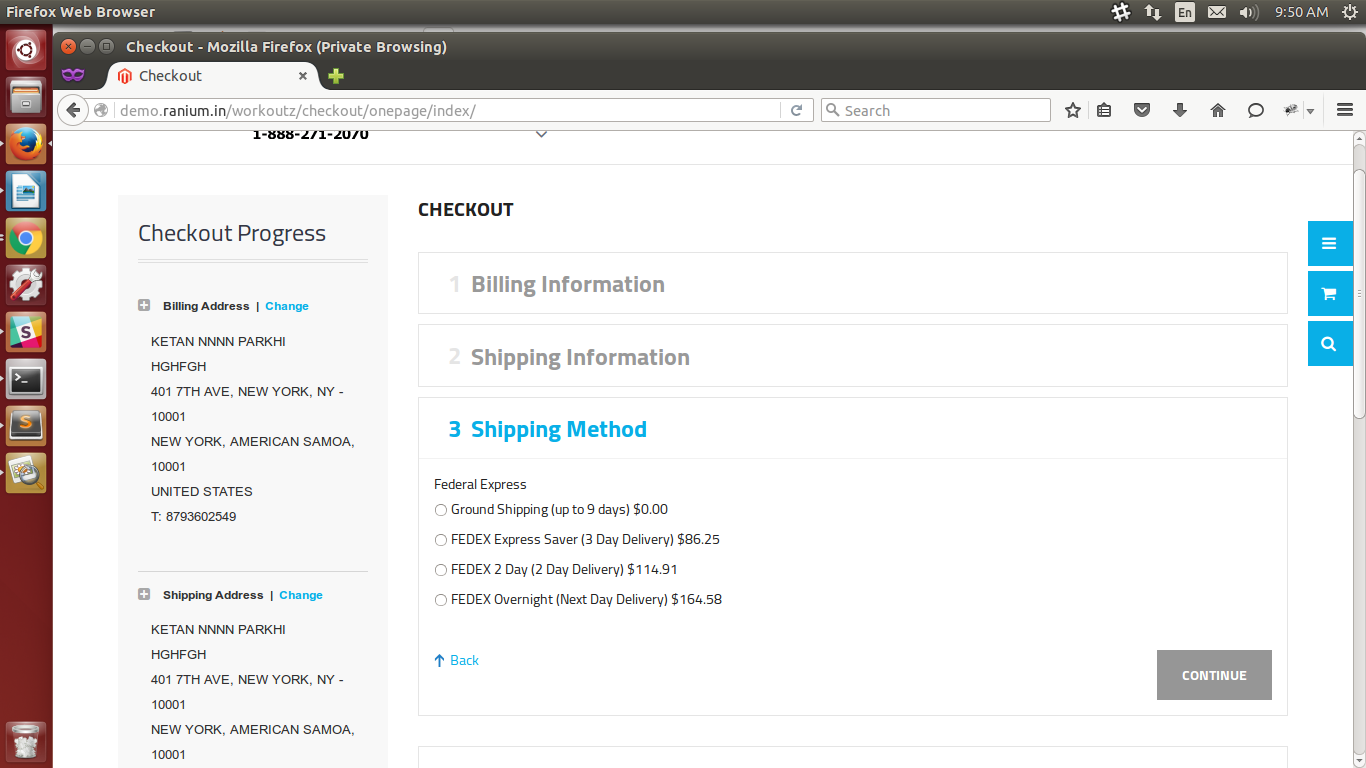Open the system power gear menu
This screenshot has height=768, width=1366.
tap(1350, 12)
